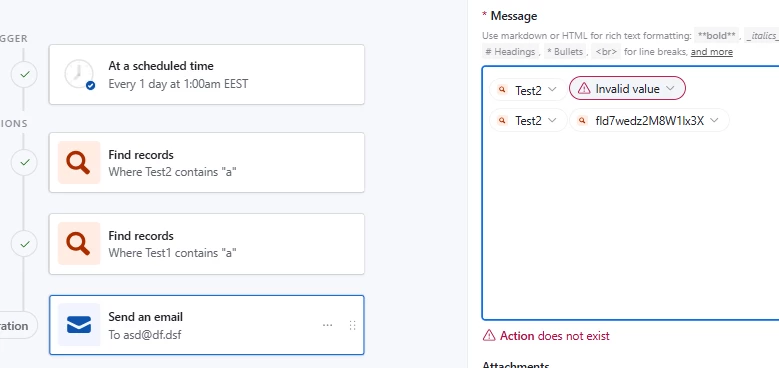
Task: Grab the drag handle on Send an email step
Action: (x=353, y=325)
